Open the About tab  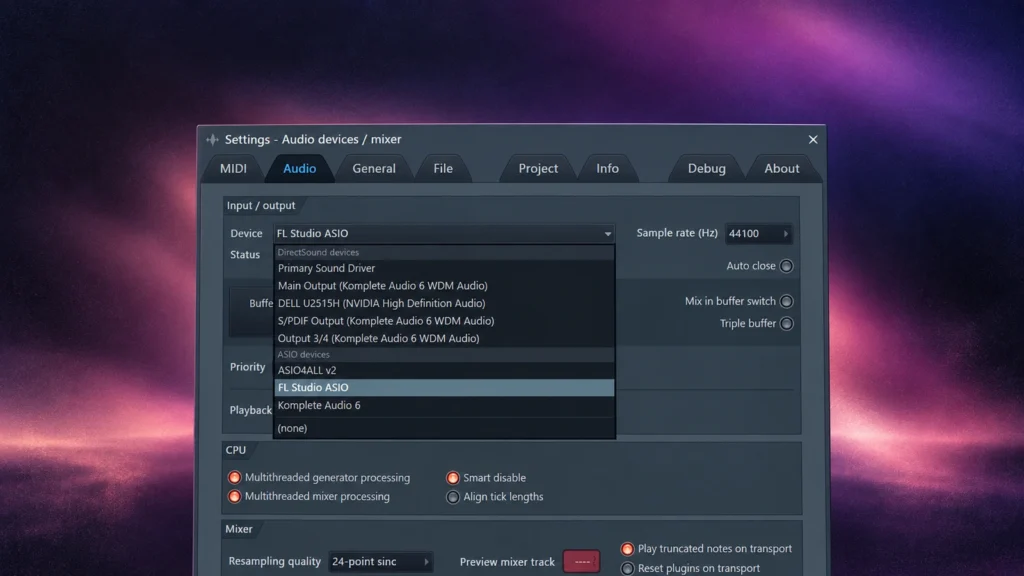pos(782,168)
